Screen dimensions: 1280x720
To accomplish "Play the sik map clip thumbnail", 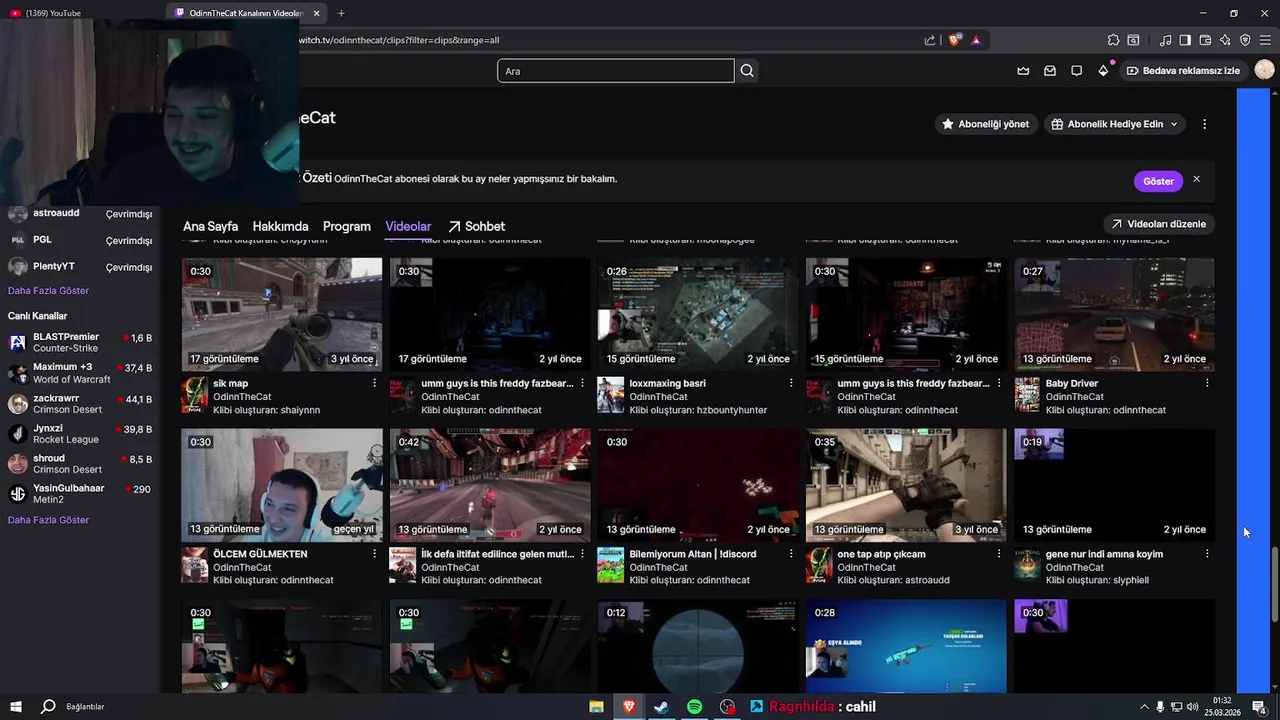I will pyautogui.click(x=282, y=315).
